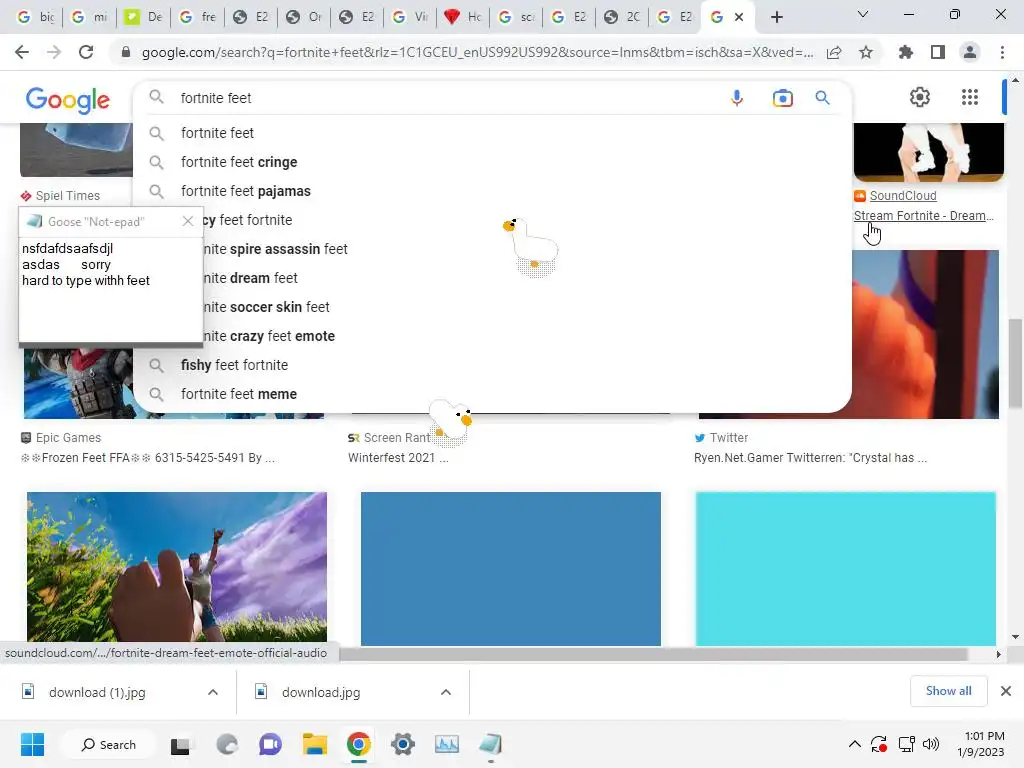Image resolution: width=1024 pixels, height=768 pixels.
Task: Open the SoundCloud source link
Action: pyautogui.click(x=903, y=196)
